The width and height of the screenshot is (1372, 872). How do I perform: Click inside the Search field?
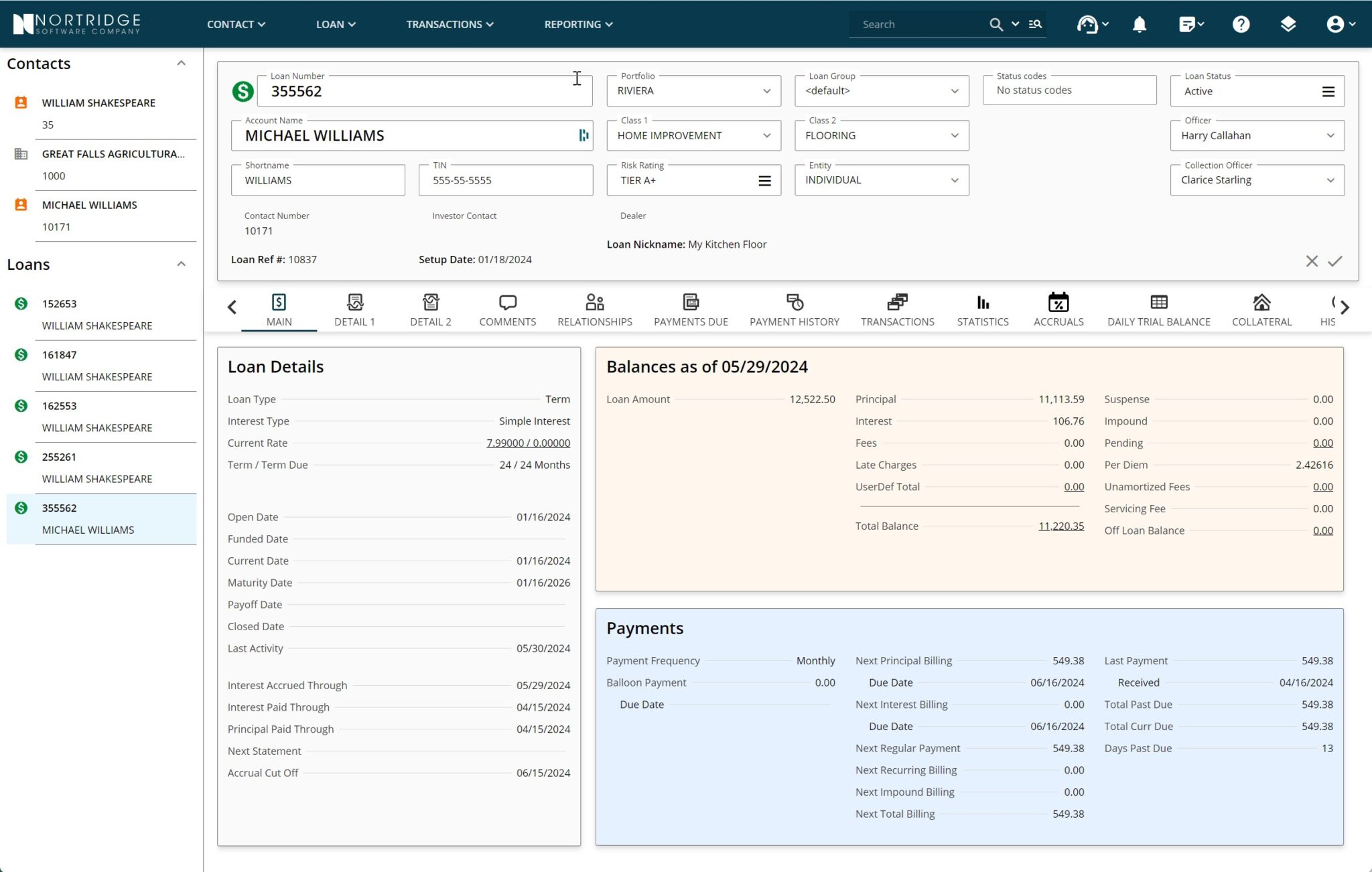pyautogui.click(x=918, y=24)
